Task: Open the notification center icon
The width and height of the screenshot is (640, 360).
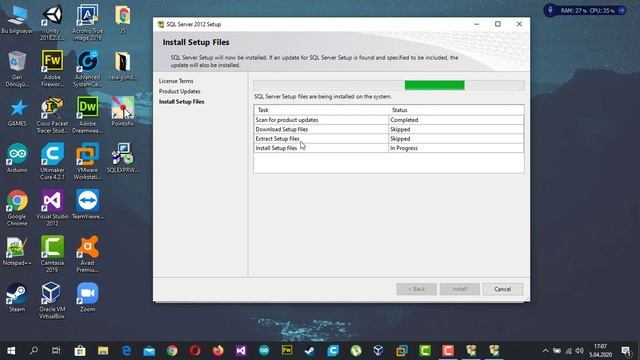Action: (627, 351)
